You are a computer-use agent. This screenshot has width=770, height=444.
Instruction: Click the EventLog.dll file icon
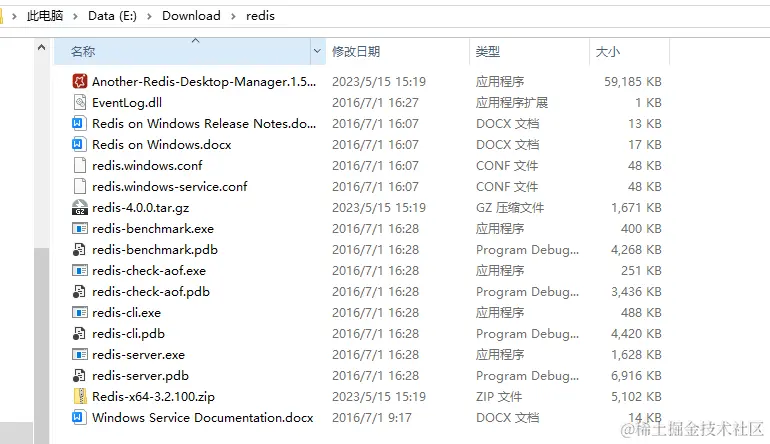click(x=80, y=102)
